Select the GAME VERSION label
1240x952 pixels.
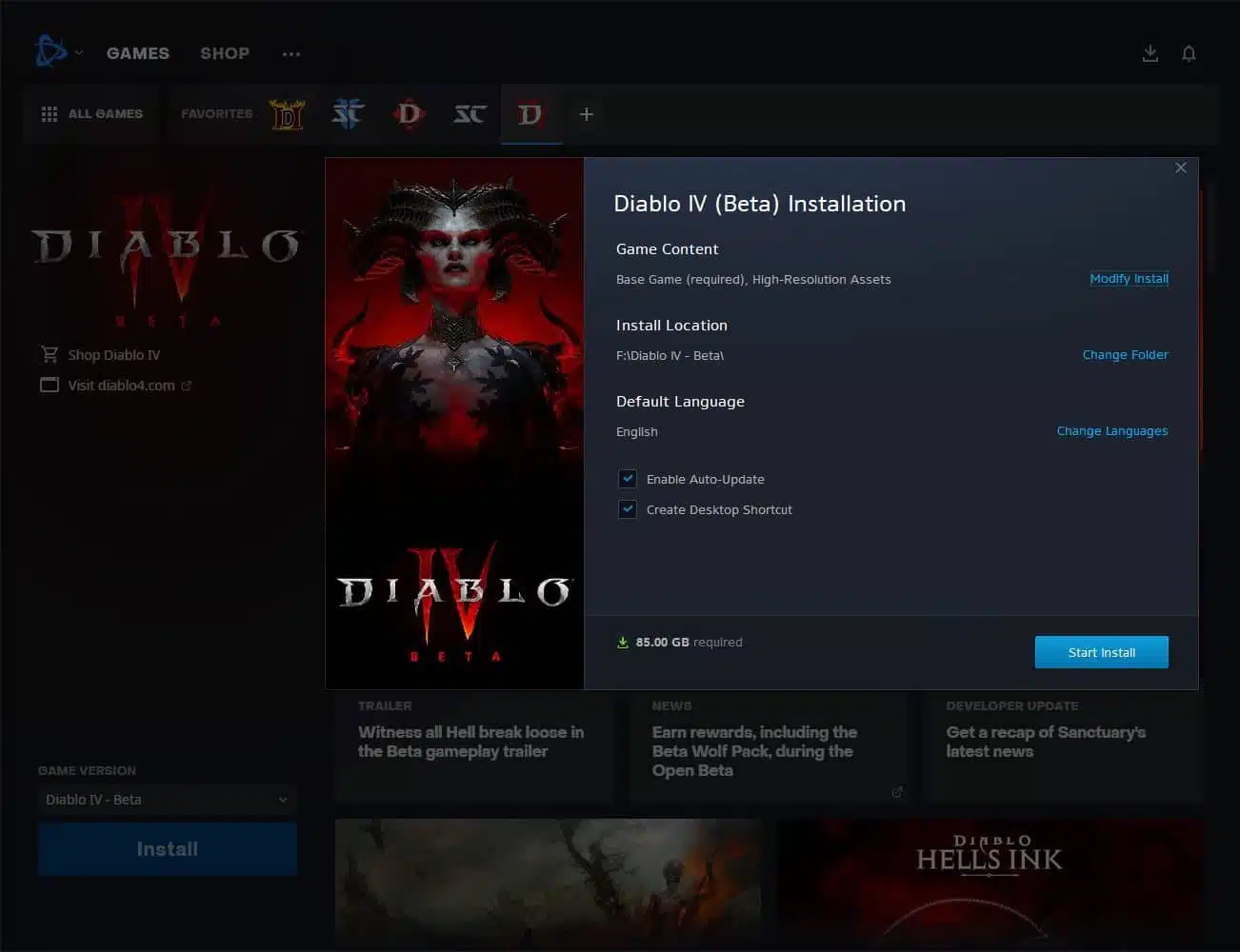point(87,771)
